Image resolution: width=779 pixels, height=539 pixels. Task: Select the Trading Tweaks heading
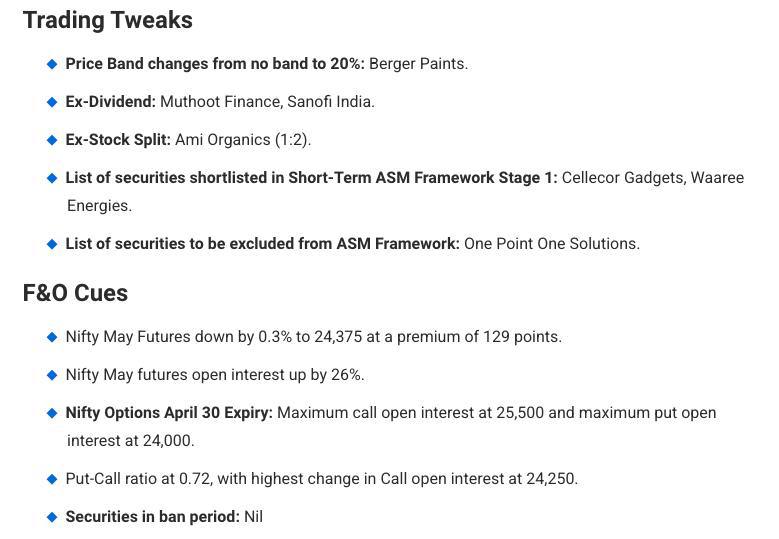(108, 20)
